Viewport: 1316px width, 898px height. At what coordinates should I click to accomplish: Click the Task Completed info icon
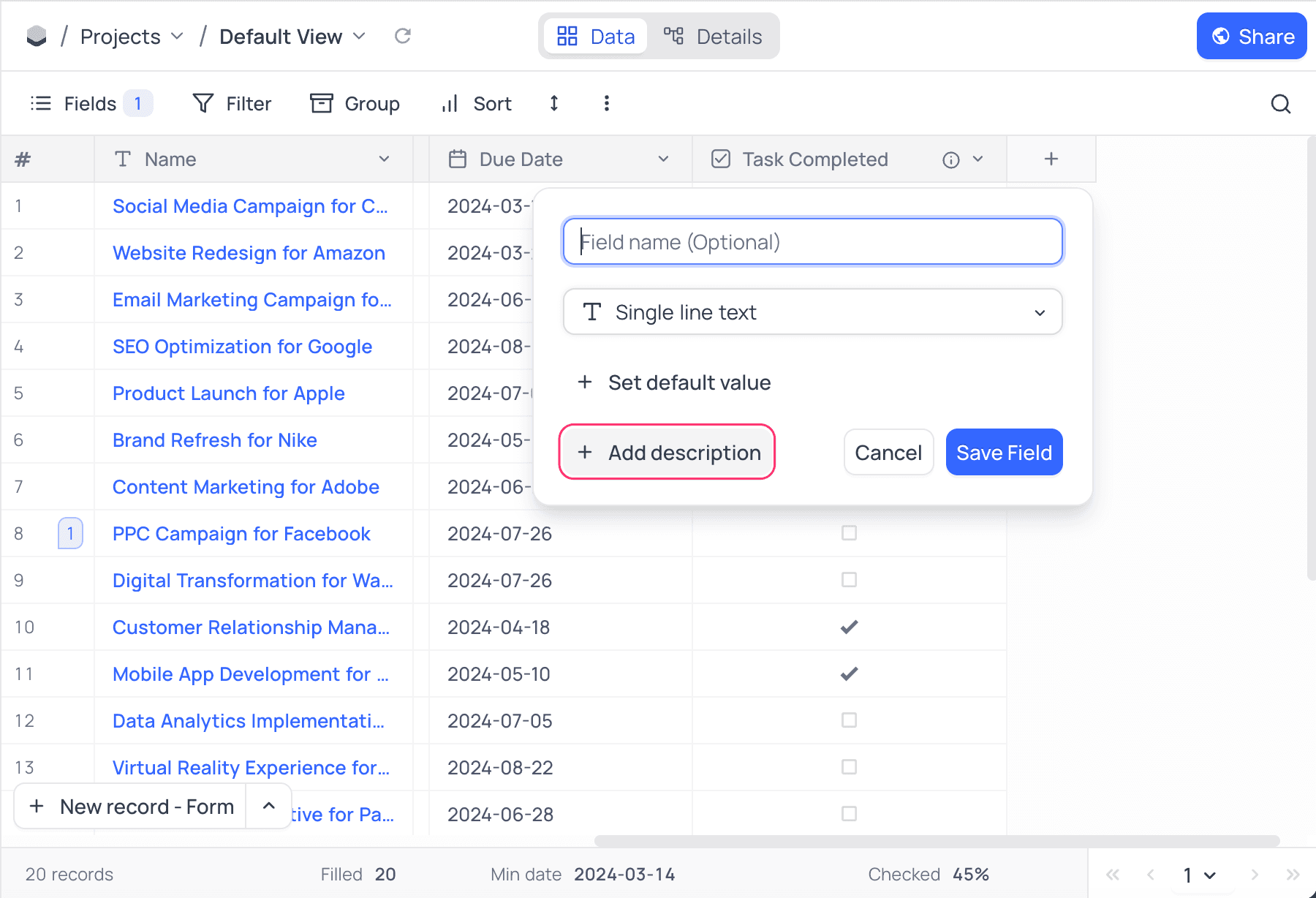click(x=950, y=160)
